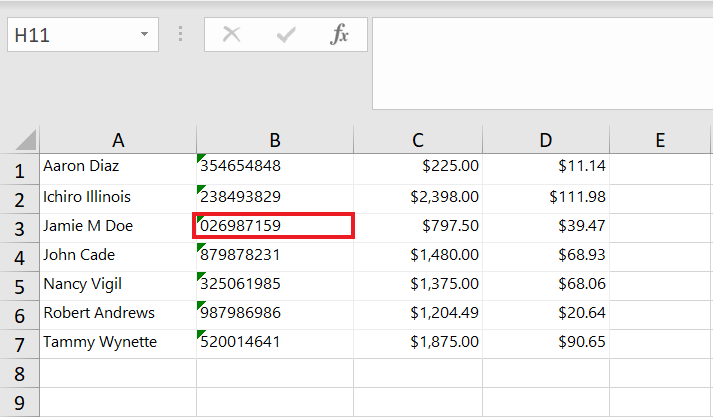The image size is (713, 417).
Task: Click the formula bar three-dot resize handle
Action: (x=181, y=35)
